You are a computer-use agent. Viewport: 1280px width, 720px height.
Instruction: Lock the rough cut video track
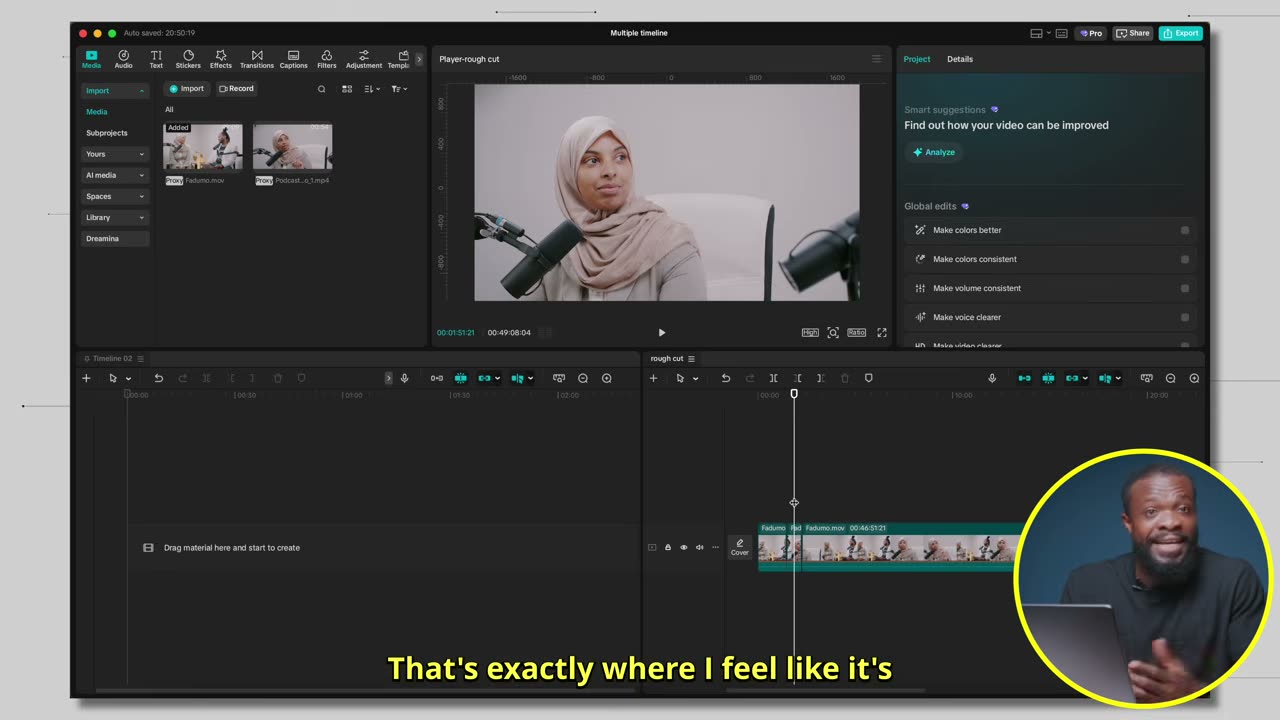click(x=668, y=547)
